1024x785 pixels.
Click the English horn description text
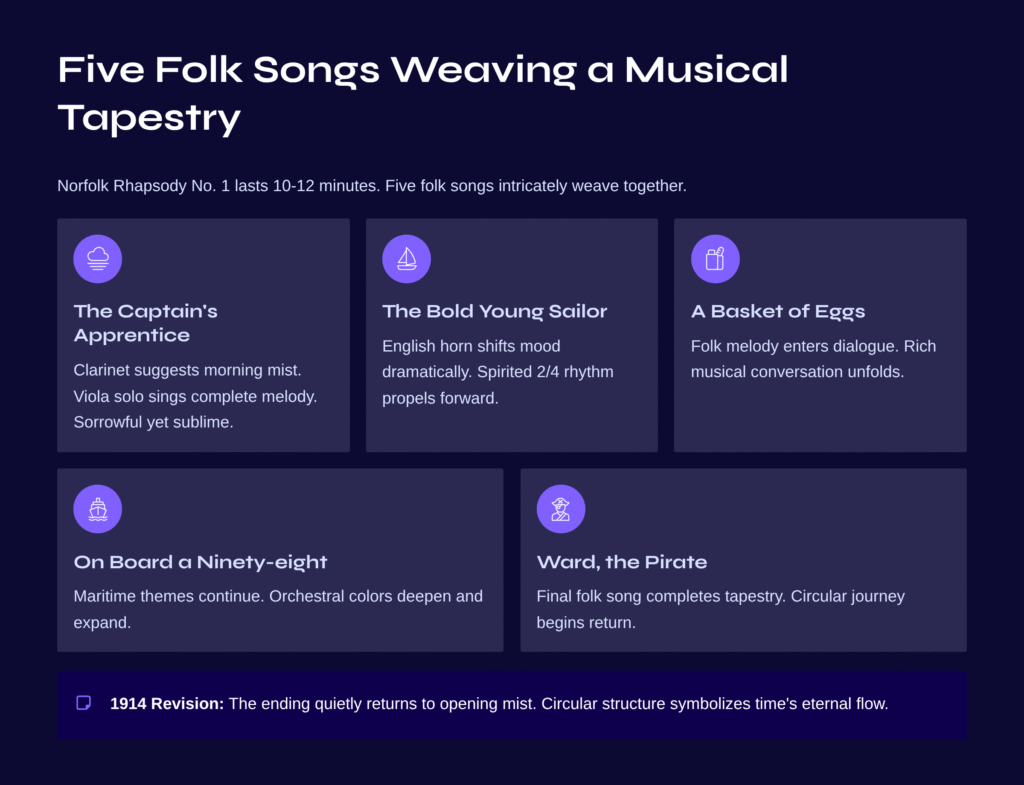pos(497,372)
